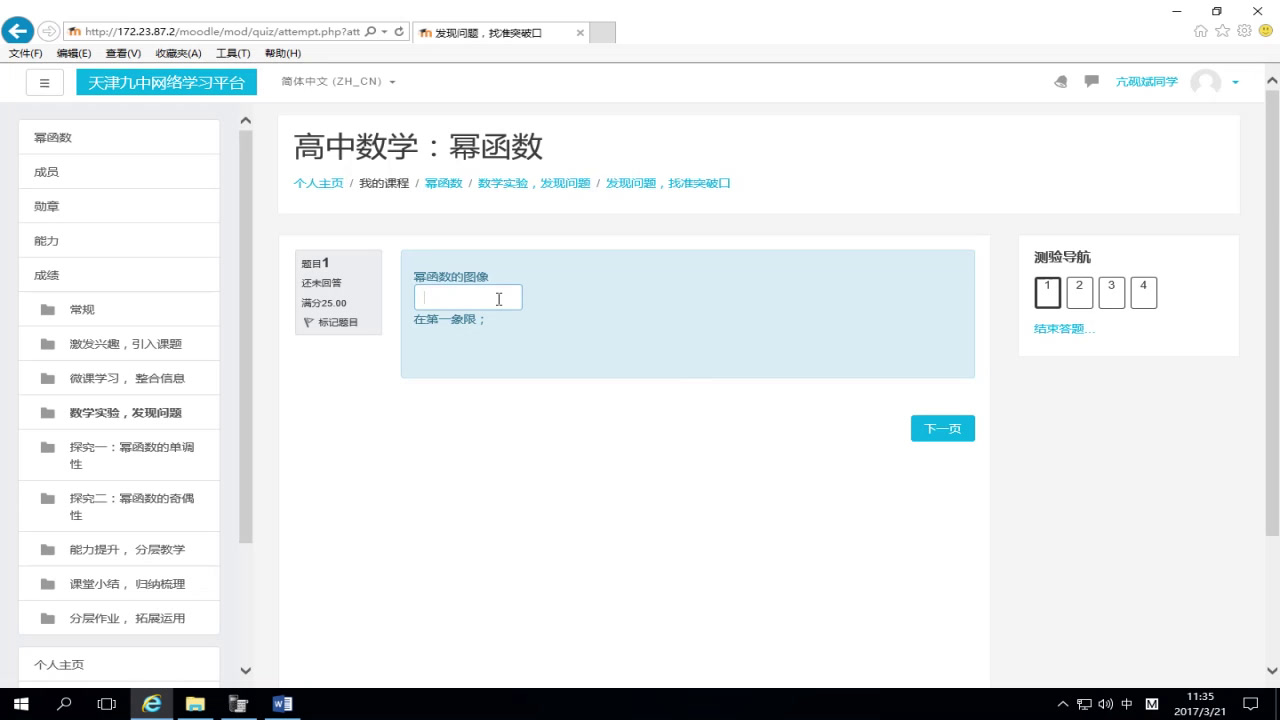Open Task View on the taskbar
This screenshot has height=720, width=1280.
click(x=107, y=704)
